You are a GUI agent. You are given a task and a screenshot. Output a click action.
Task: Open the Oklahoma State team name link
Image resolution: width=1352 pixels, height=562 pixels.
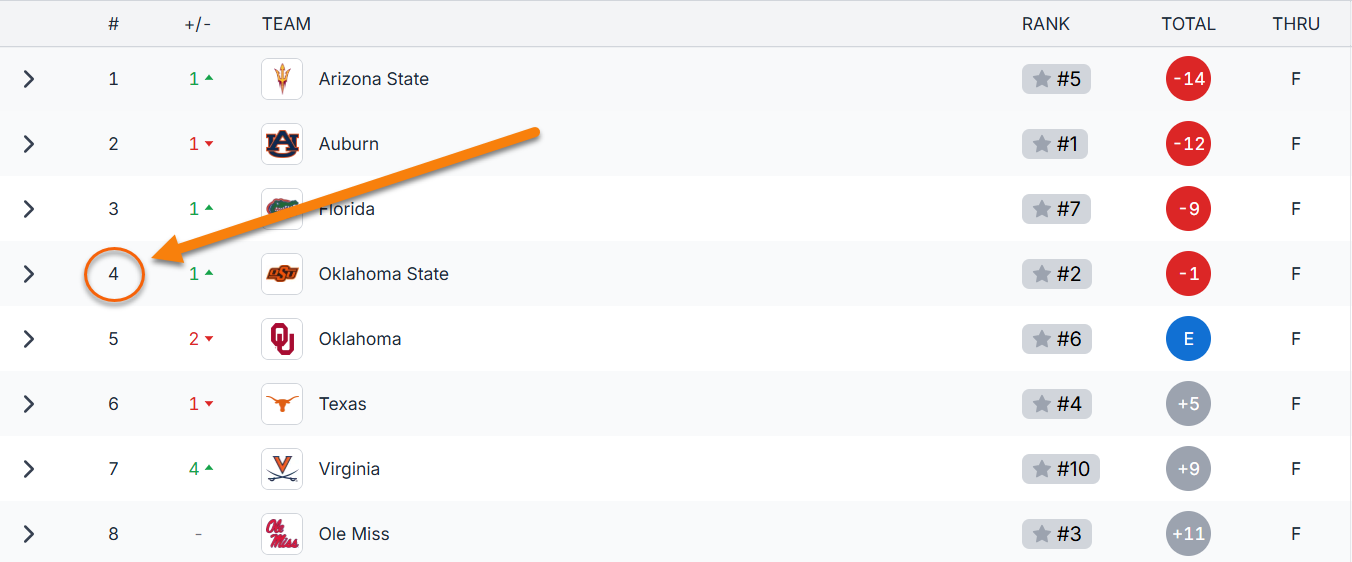384,274
